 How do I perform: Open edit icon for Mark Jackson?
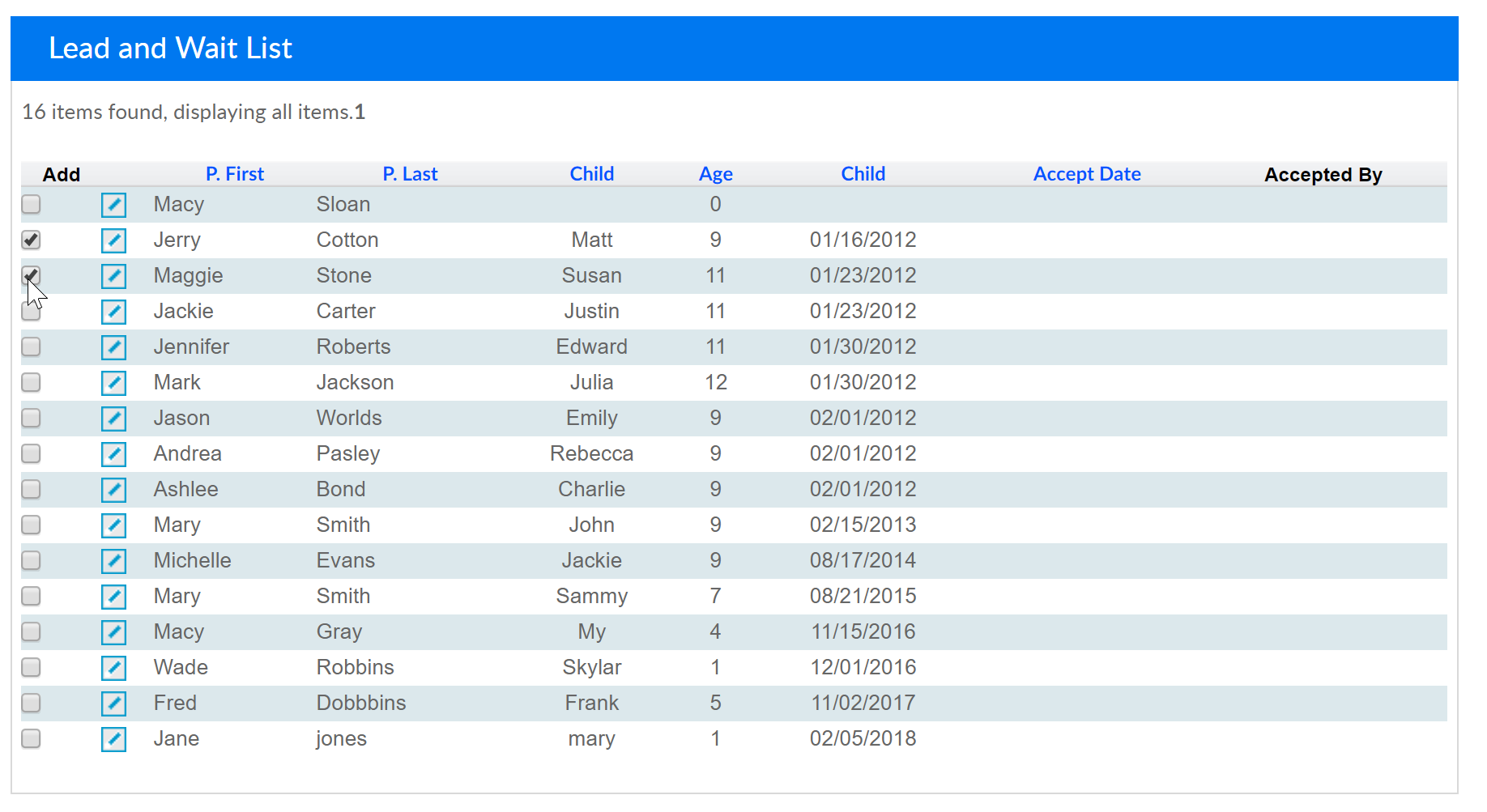[113, 383]
